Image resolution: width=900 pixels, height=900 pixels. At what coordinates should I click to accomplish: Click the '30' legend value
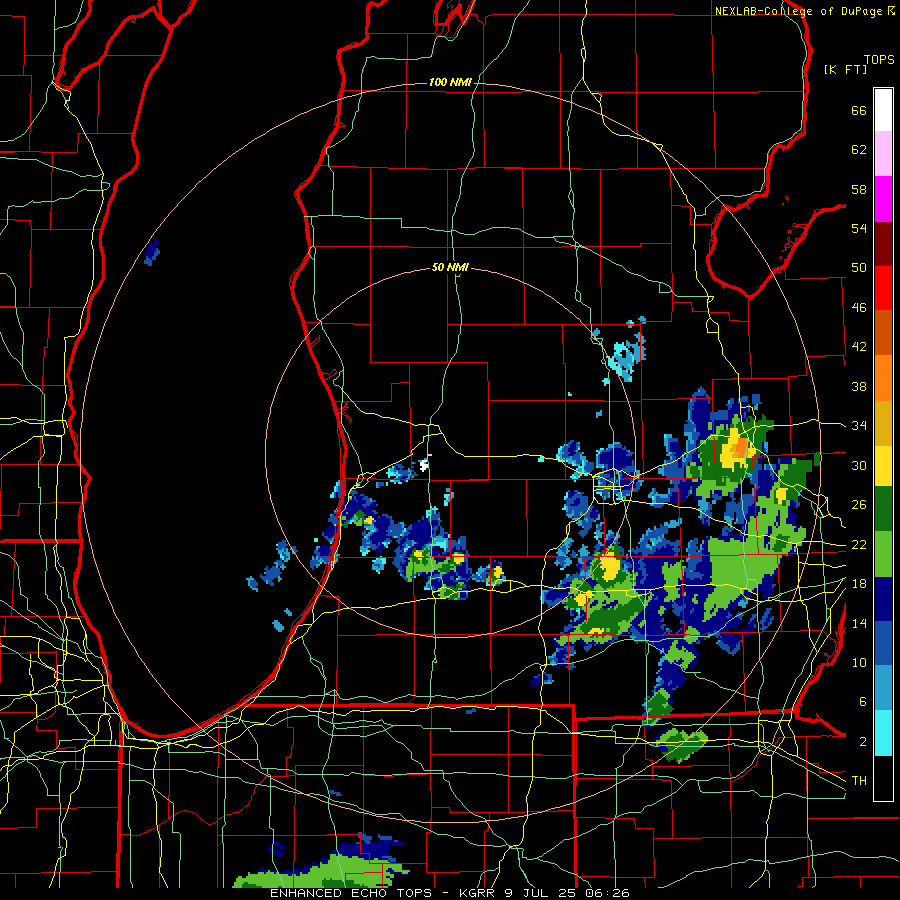(859, 465)
